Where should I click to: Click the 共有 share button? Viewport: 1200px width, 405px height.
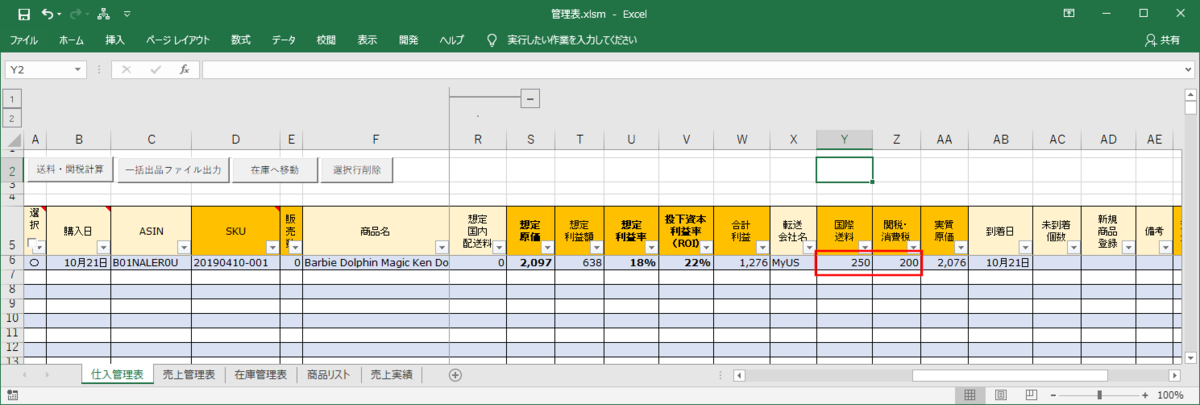1161,40
